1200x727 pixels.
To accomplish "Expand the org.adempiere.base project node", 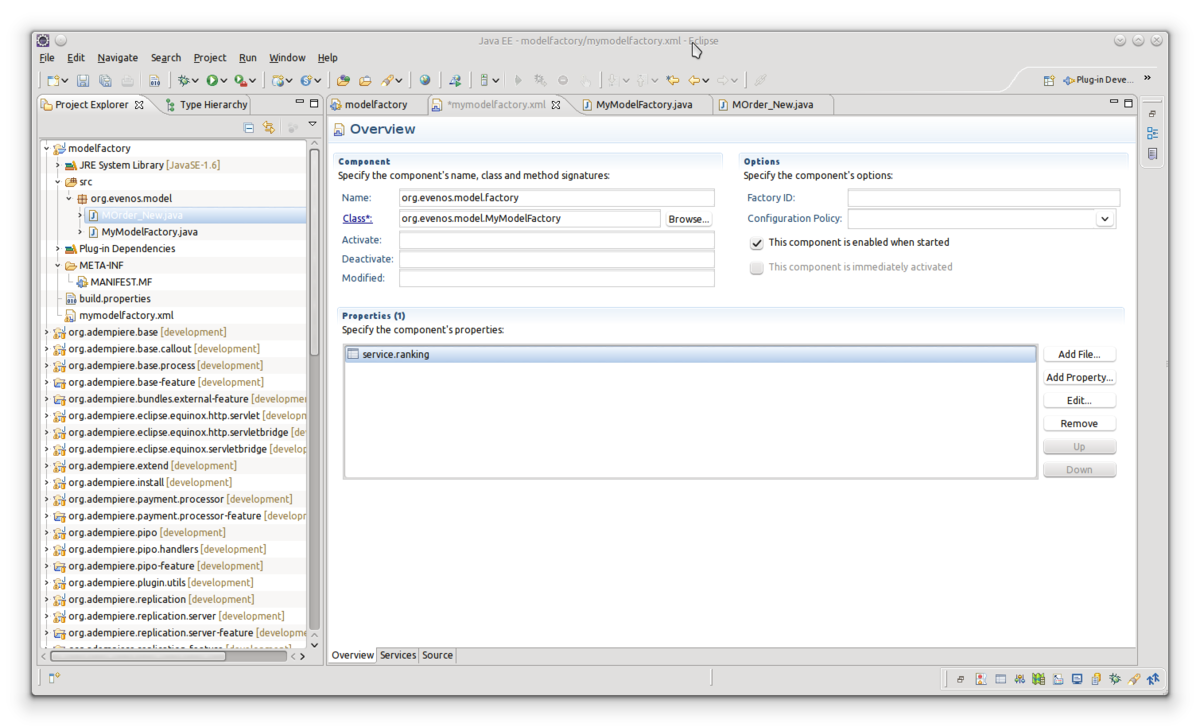I will tap(46, 332).
